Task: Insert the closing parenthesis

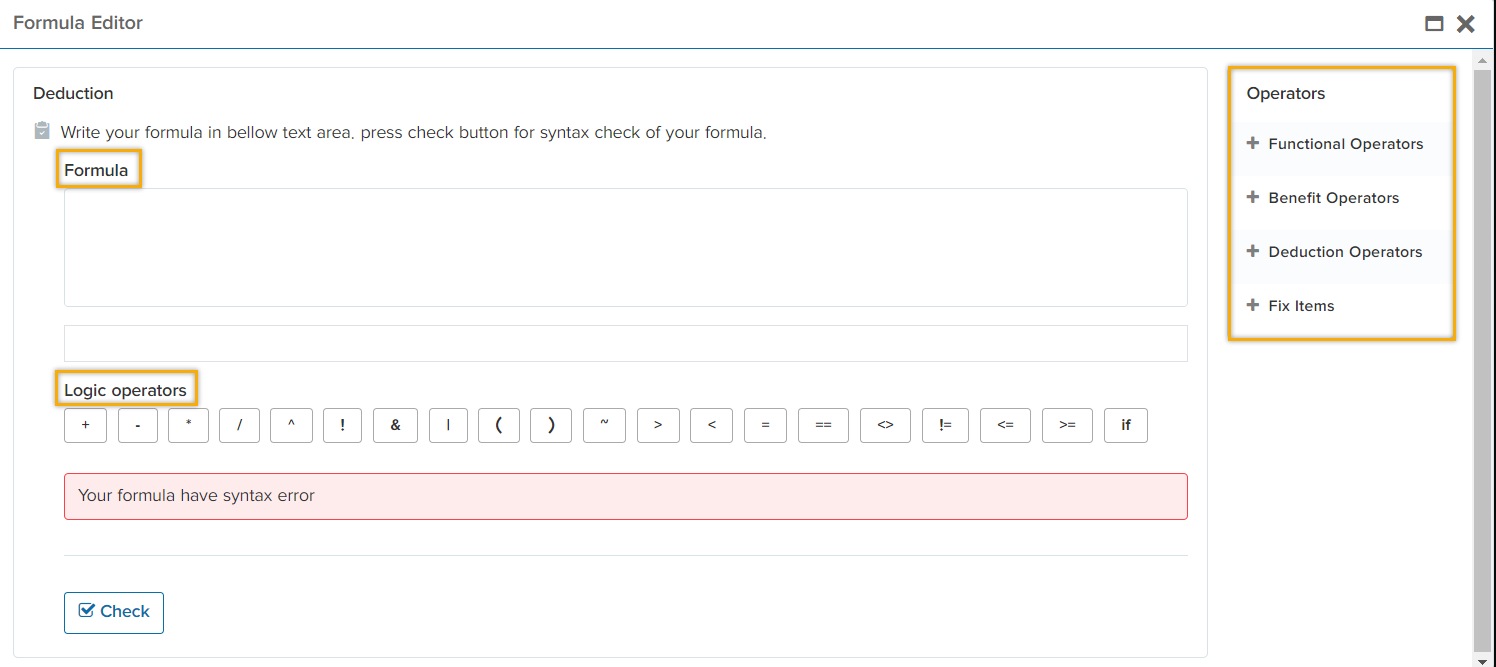Action: coord(551,425)
